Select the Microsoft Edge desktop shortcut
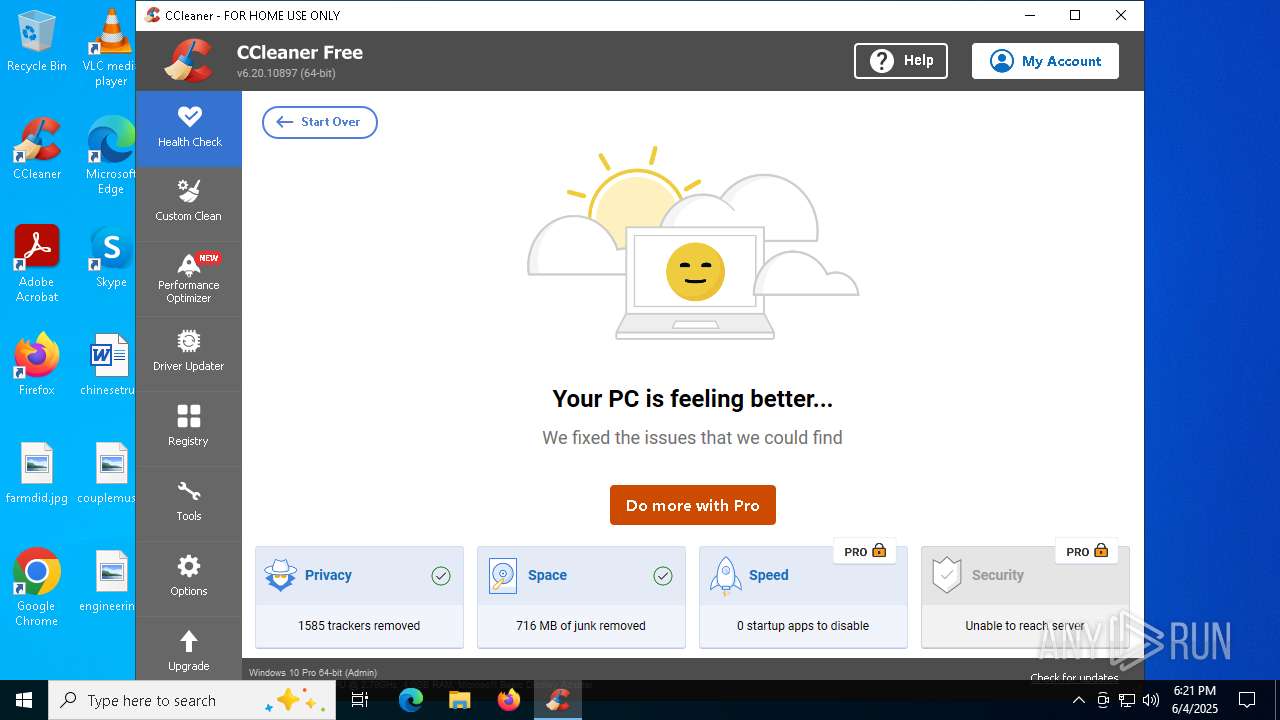Image resolution: width=1280 pixels, height=720 pixels. (x=110, y=156)
